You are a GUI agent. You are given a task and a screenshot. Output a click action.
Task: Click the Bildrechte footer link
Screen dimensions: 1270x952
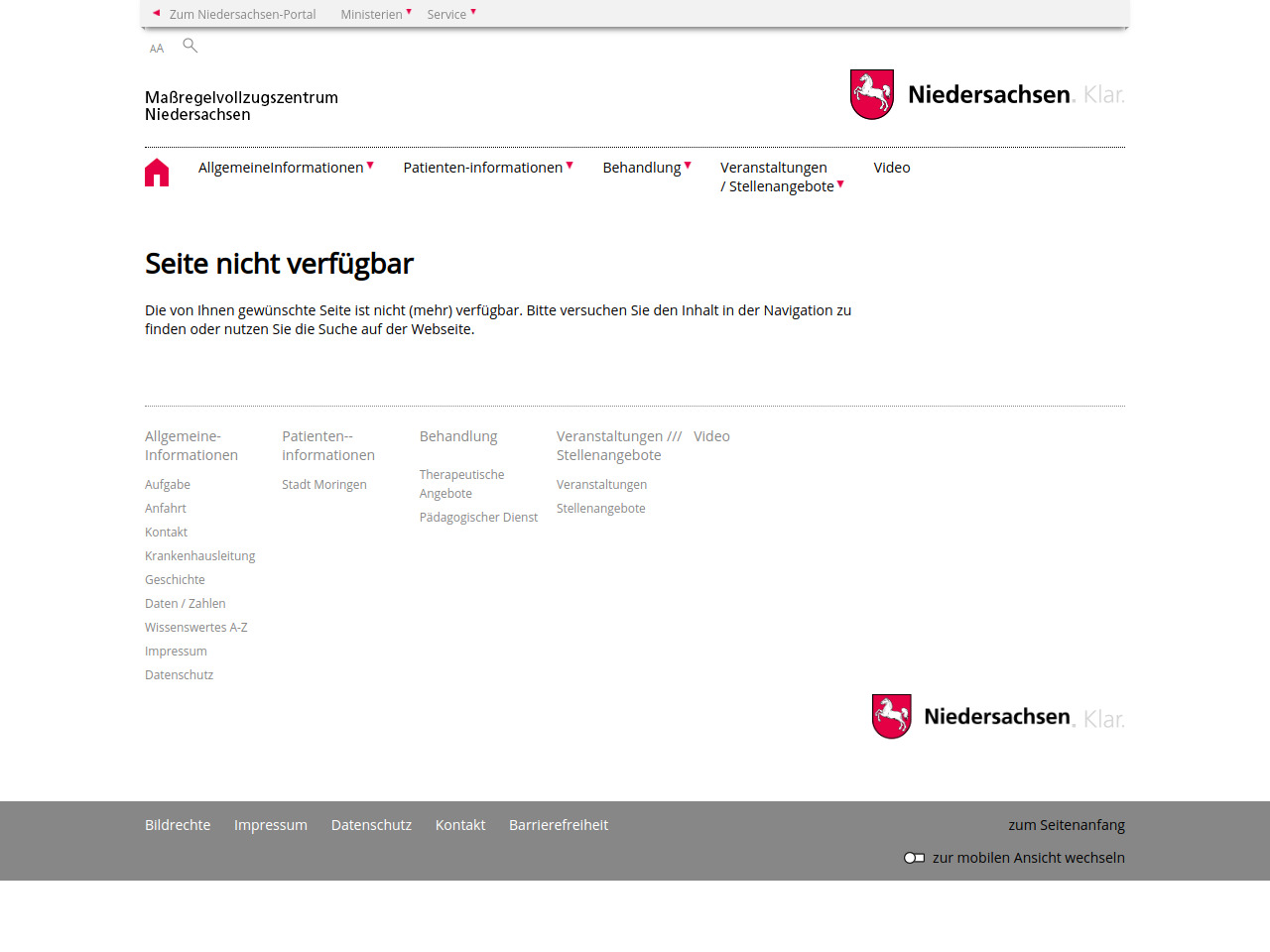tap(178, 825)
